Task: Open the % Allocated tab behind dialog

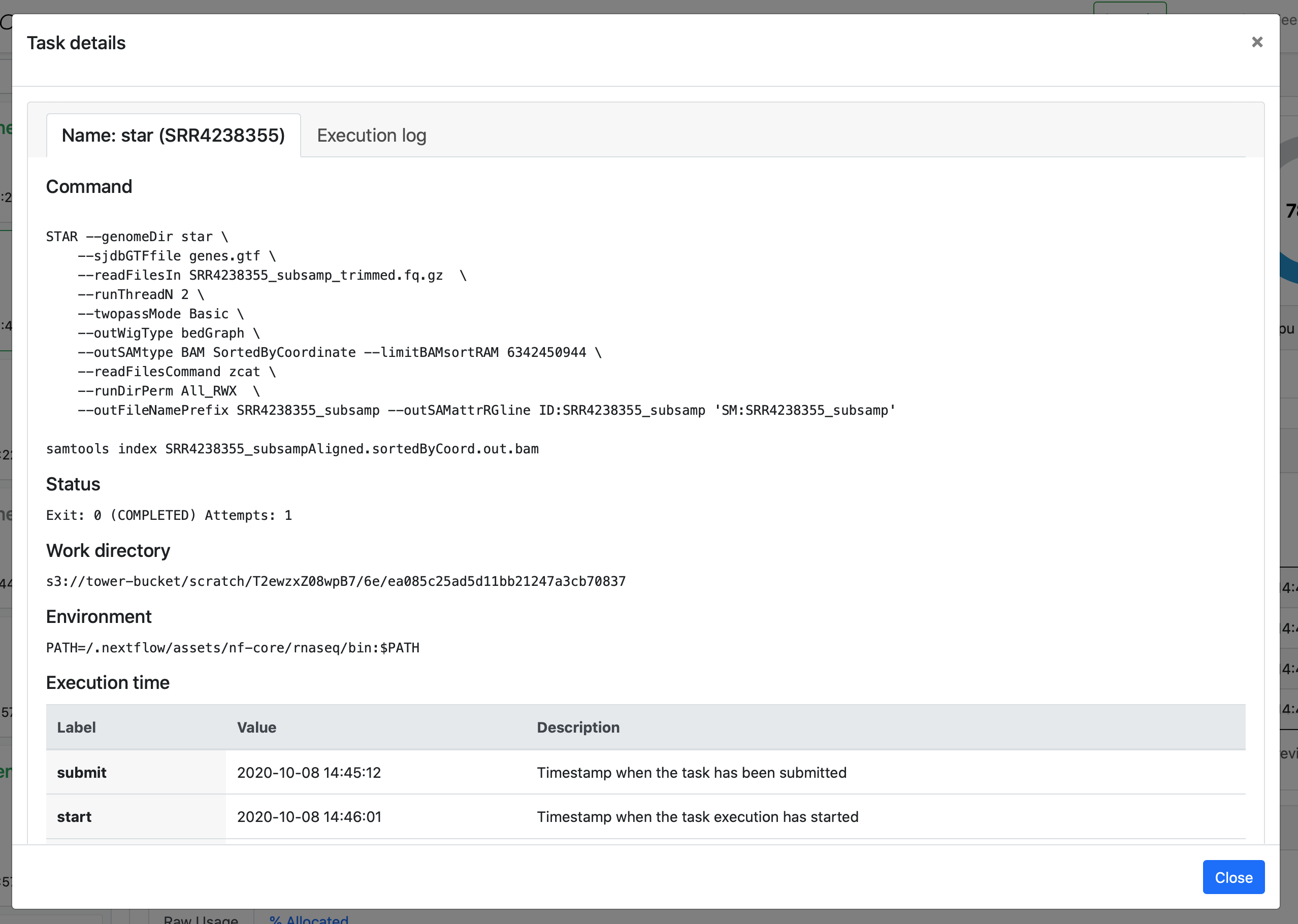Action: [x=308, y=918]
